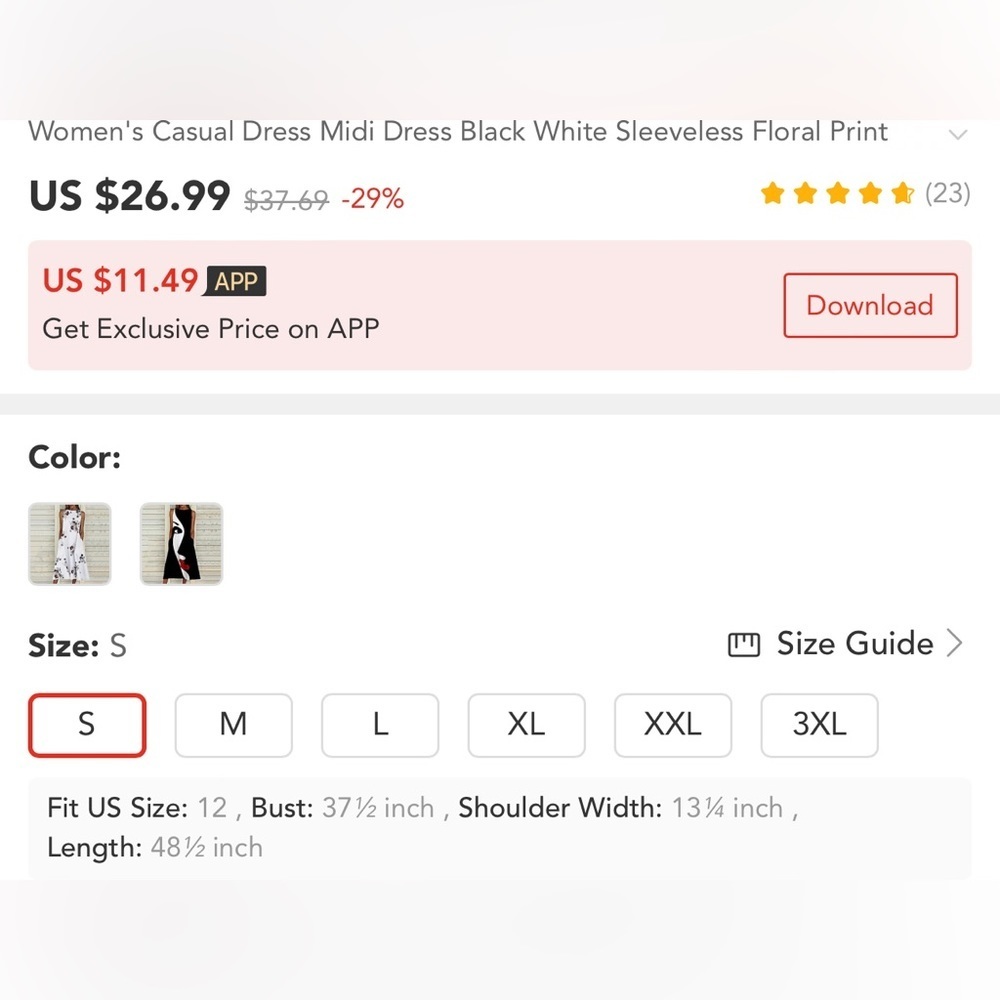This screenshot has height=1000, width=1000.
Task: Open the 23 reviews count
Action: [x=947, y=193]
